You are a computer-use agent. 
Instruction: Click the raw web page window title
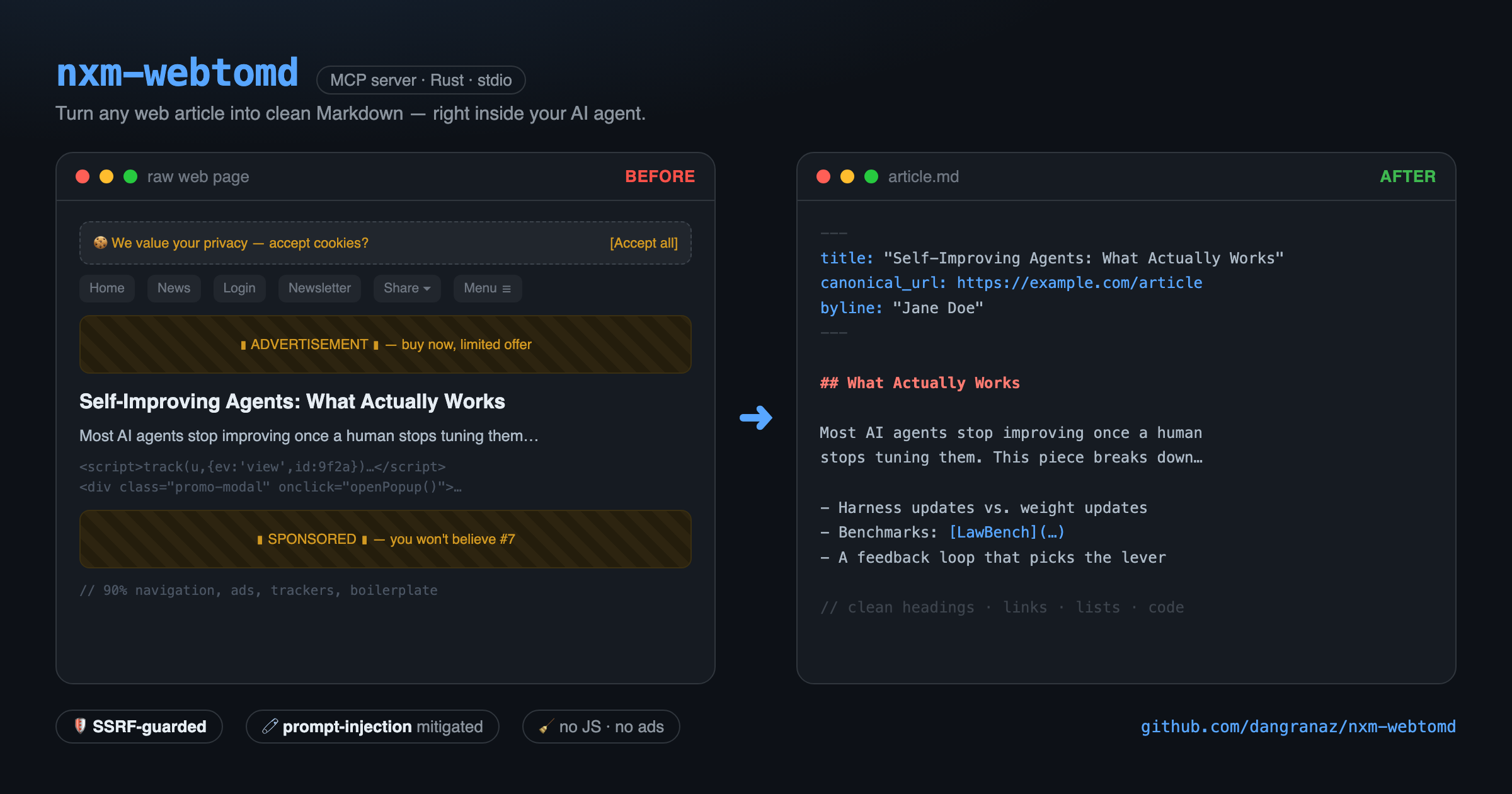(x=198, y=176)
